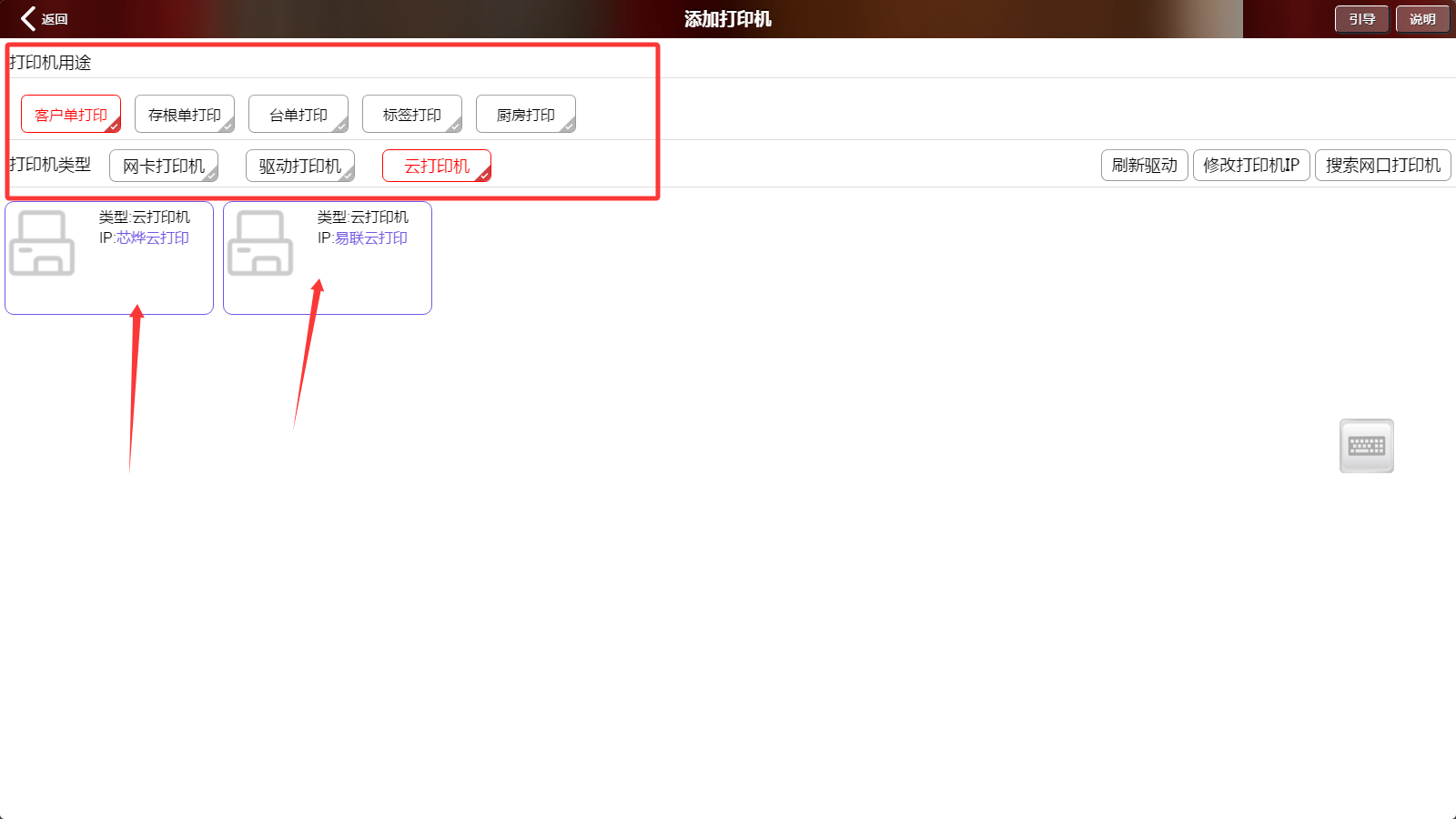Select the 芯烨云打印 link text
The height and width of the screenshot is (819, 1456).
tap(153, 238)
